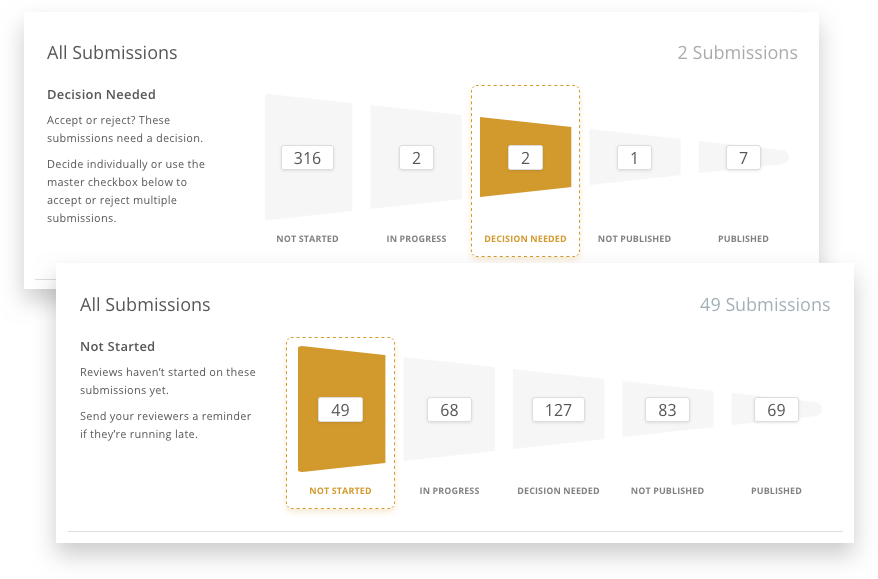878x579 pixels.
Task: Click the bottom panel's PUBLISHED label
Action: pos(776,491)
